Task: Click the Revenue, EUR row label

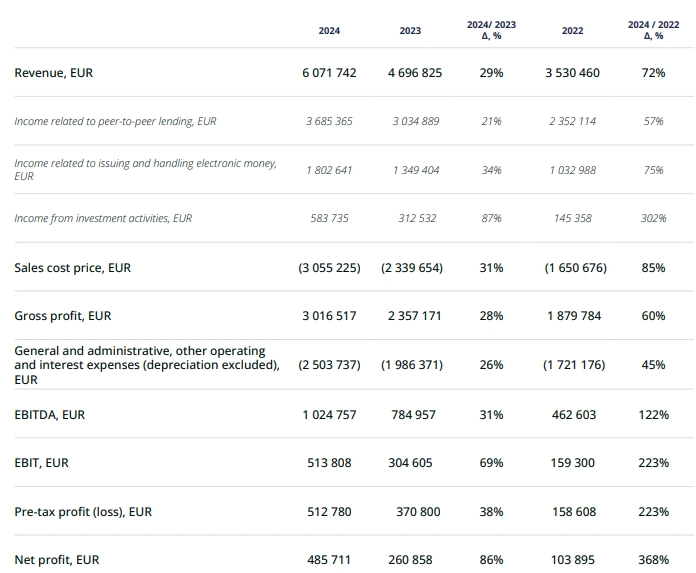Action: coord(54,73)
